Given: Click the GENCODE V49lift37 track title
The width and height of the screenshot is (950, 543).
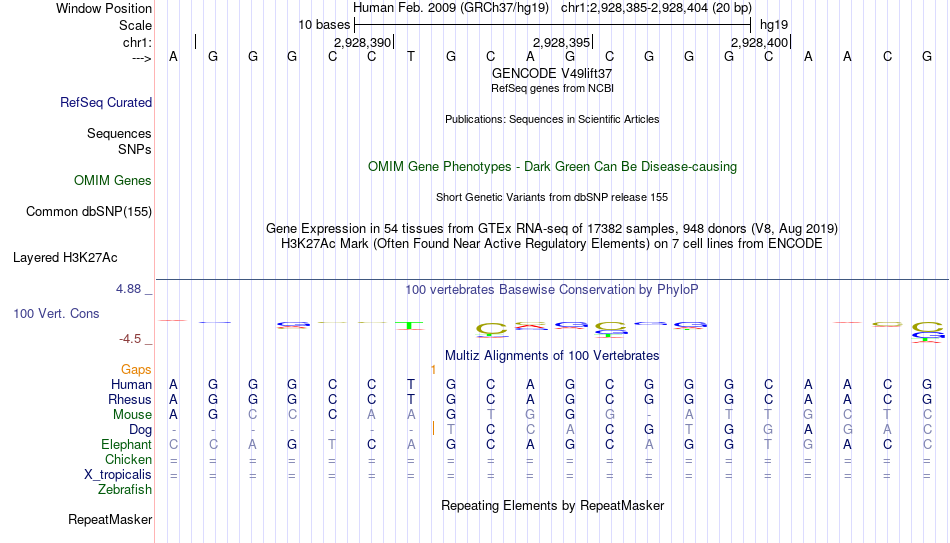Looking at the screenshot, I should (552, 73).
